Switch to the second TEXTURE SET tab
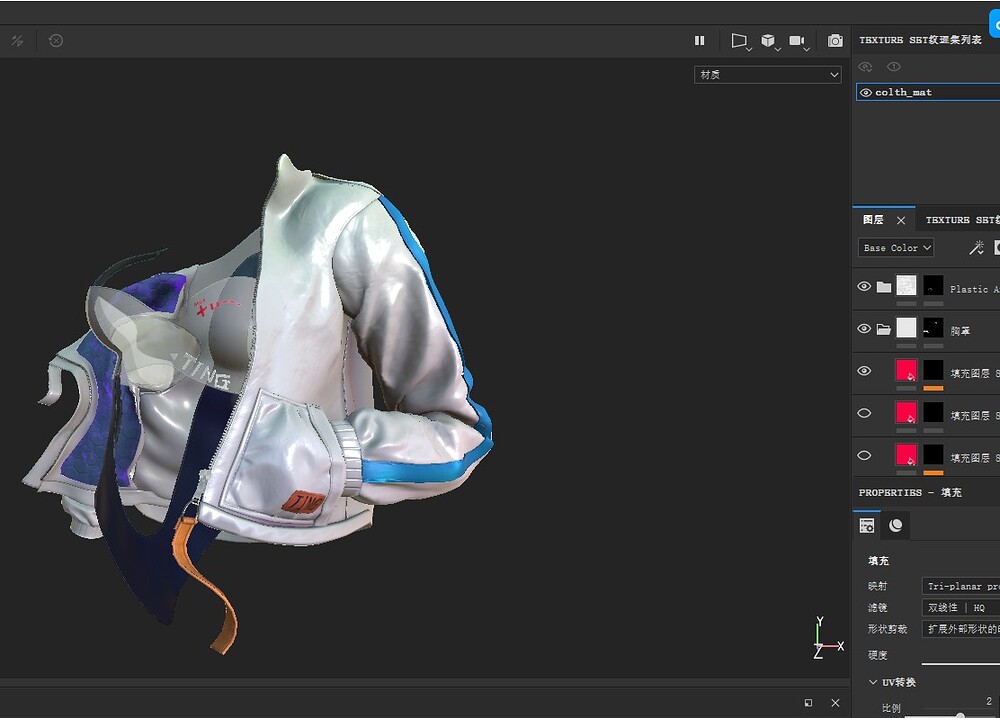Image resolution: width=1000 pixels, height=718 pixels. click(x=962, y=220)
